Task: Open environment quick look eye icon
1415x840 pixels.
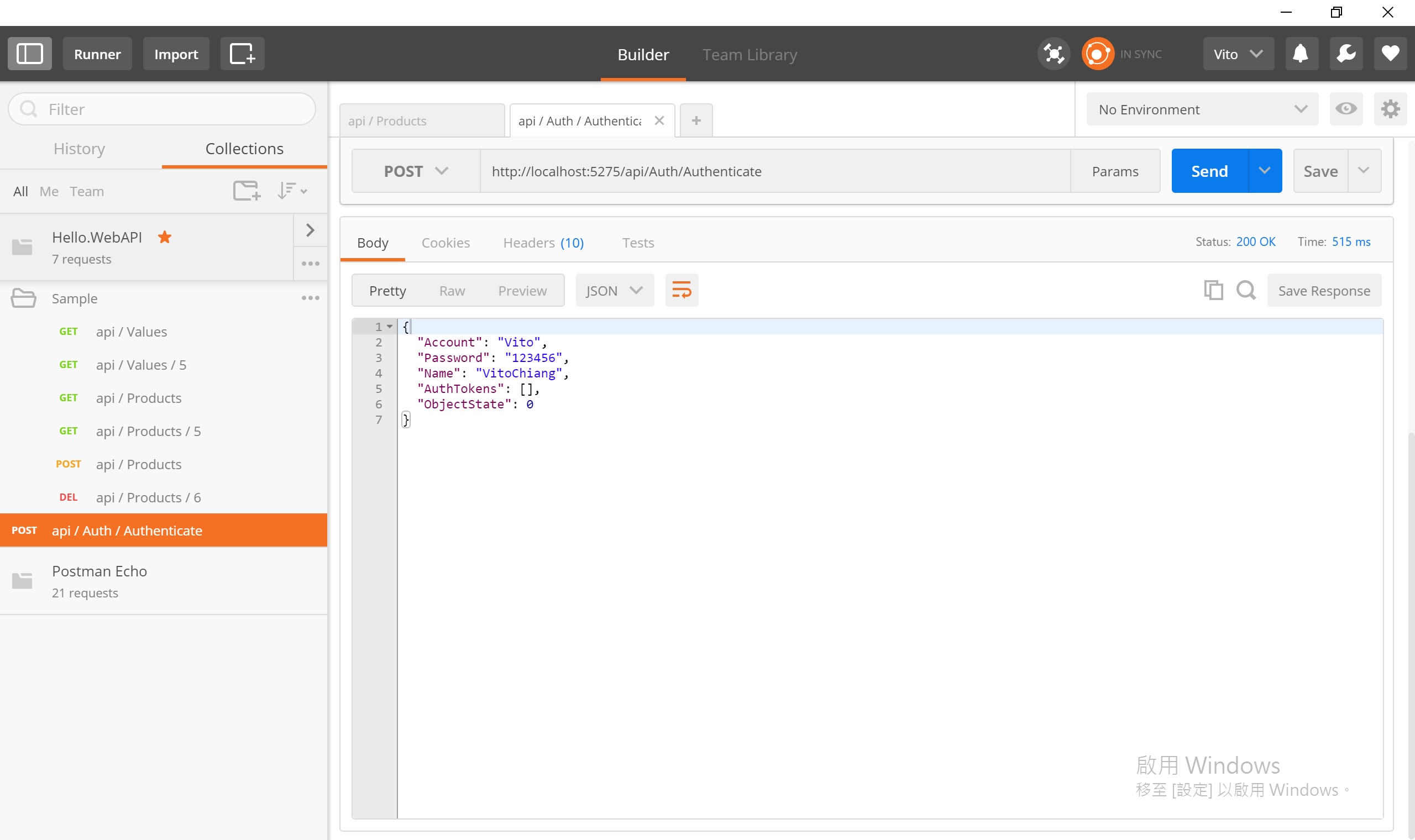Action: [1346, 109]
